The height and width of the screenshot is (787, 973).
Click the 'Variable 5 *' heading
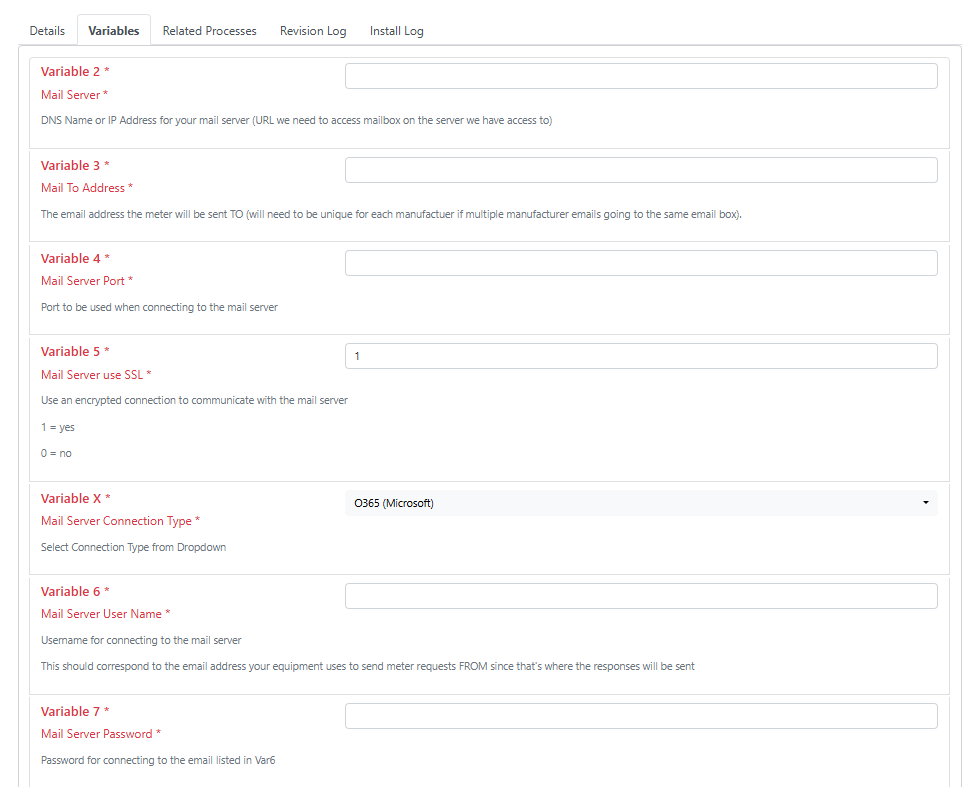(75, 352)
